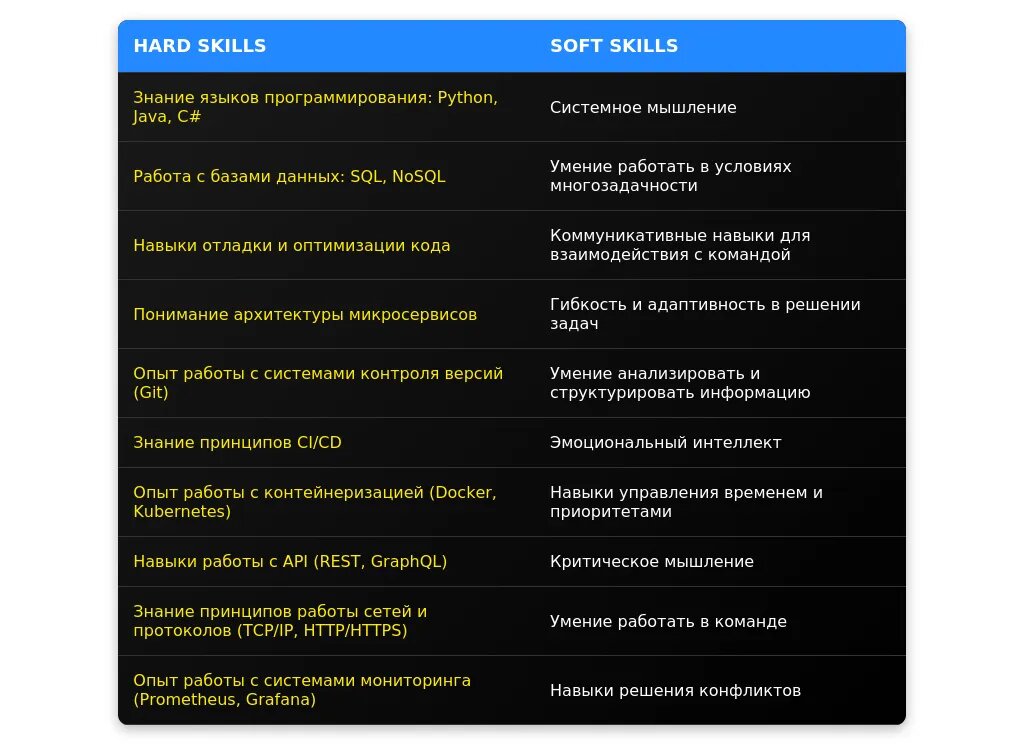
Task: Click 'Знание принципов CI/CD' cell
Action: [327, 443]
